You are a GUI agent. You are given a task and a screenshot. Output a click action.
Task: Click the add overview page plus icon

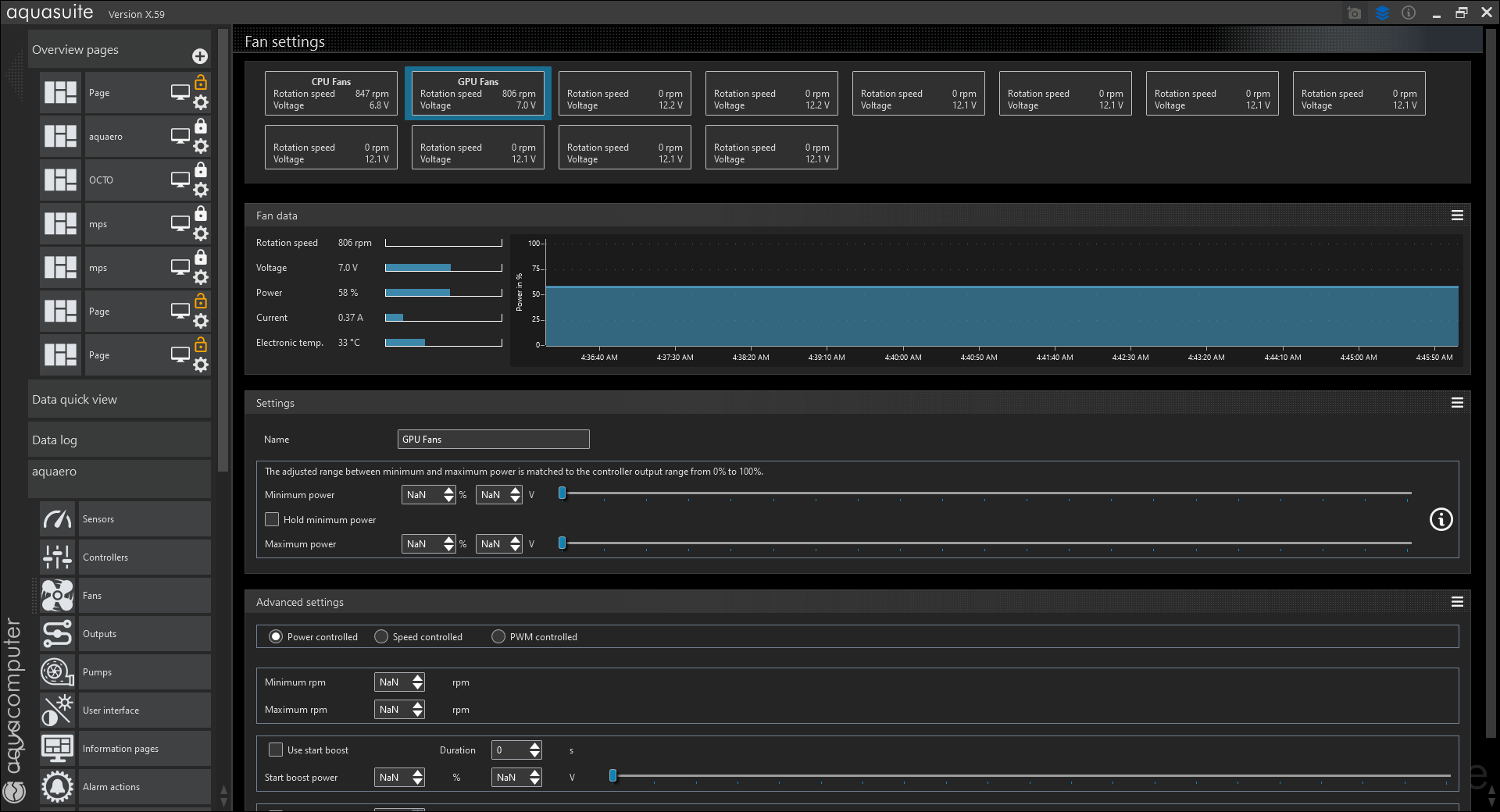(x=200, y=56)
